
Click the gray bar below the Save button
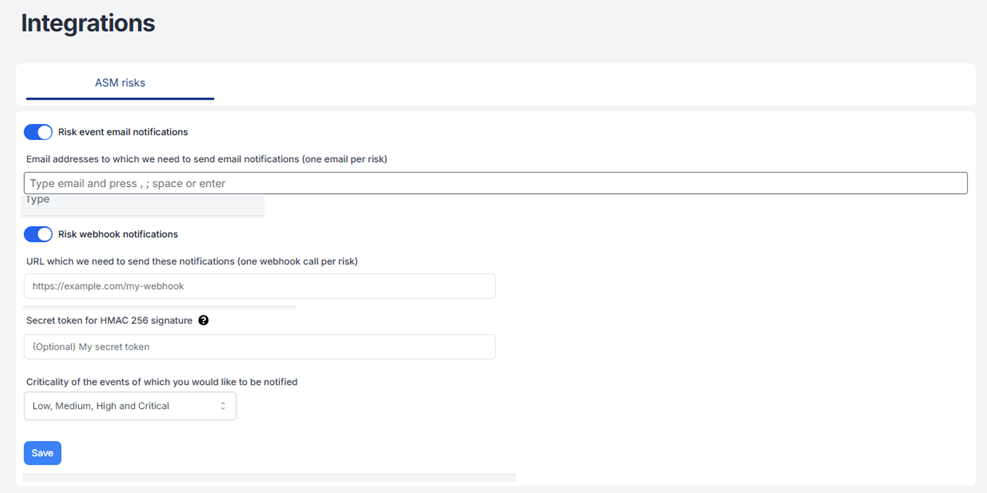[268, 478]
